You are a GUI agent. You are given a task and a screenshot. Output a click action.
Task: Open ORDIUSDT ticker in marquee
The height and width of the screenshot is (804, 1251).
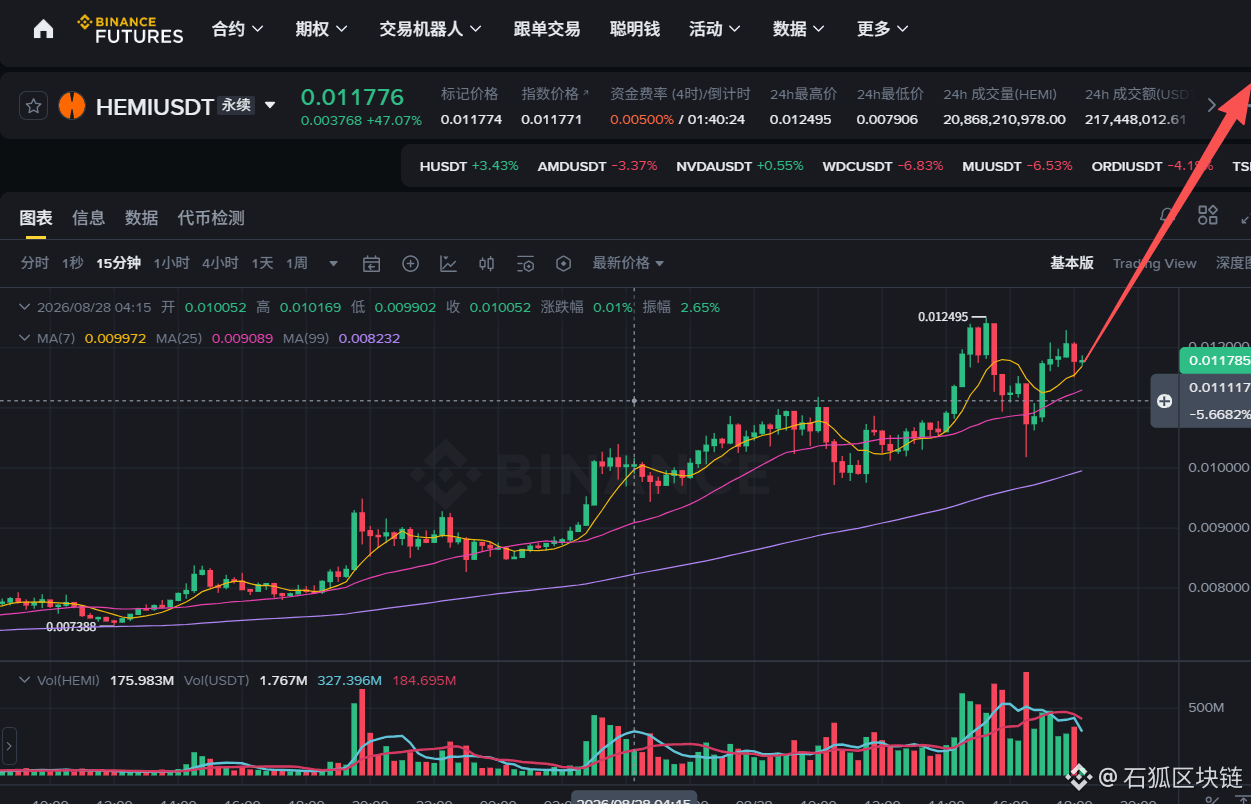[1152, 166]
